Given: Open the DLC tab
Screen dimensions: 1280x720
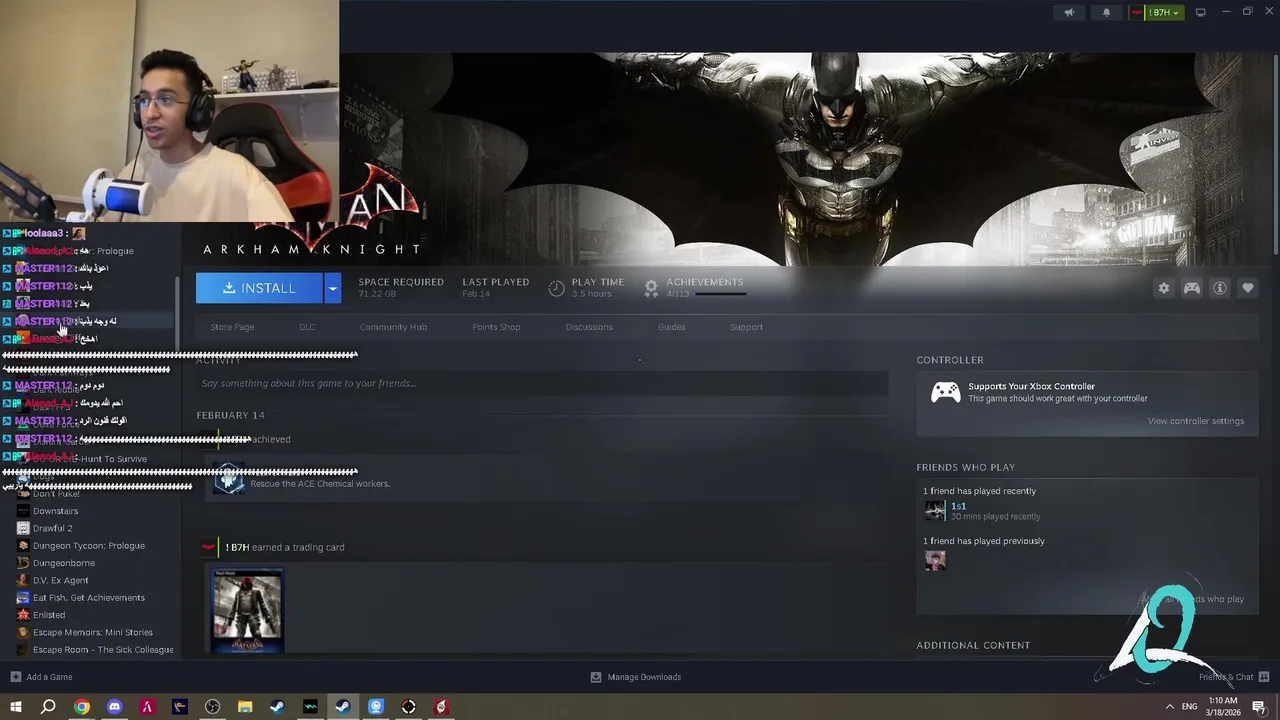Looking at the screenshot, I should click(x=307, y=327).
